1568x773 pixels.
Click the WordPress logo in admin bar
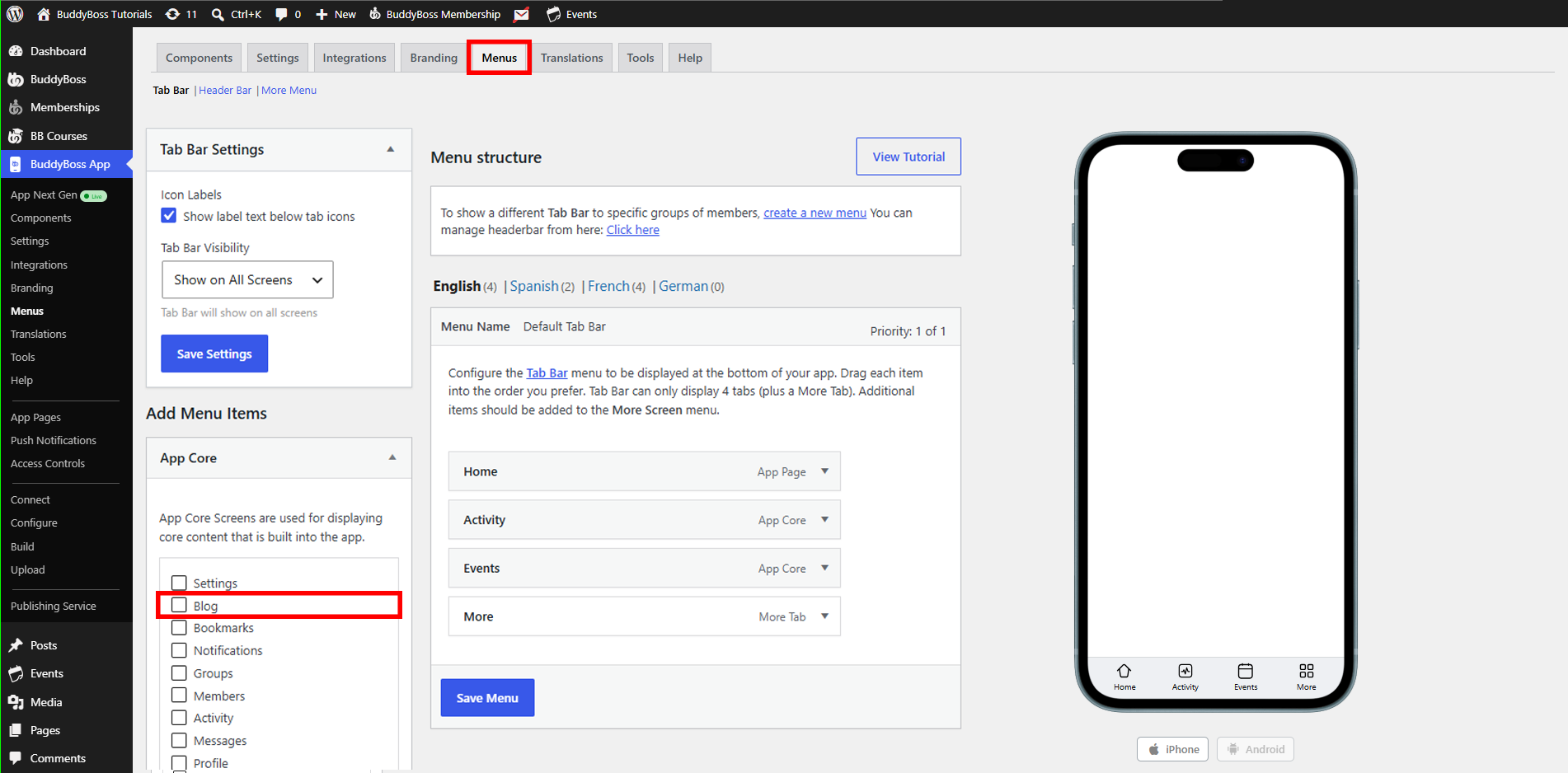pyautogui.click(x=15, y=14)
